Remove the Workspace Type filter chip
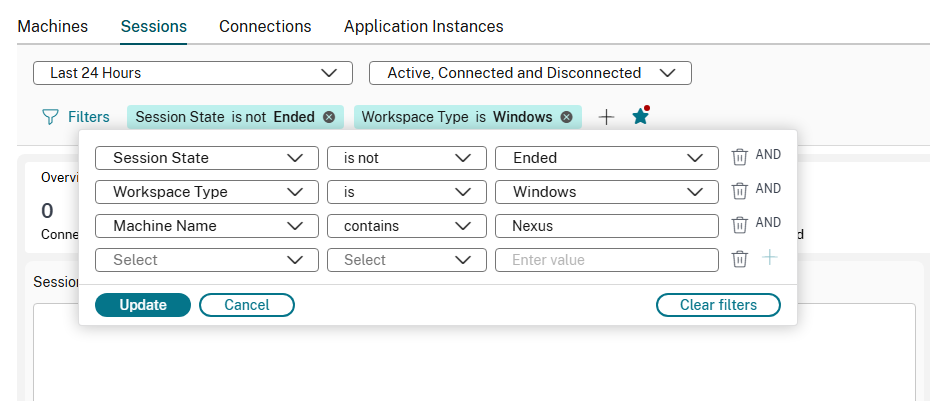The image size is (930, 401). (566, 117)
